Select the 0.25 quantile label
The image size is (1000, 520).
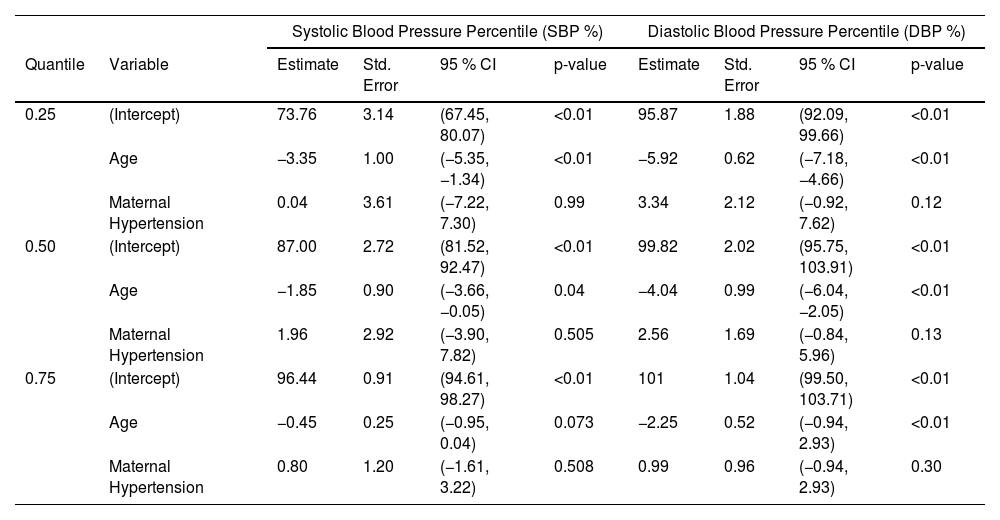(x=40, y=115)
